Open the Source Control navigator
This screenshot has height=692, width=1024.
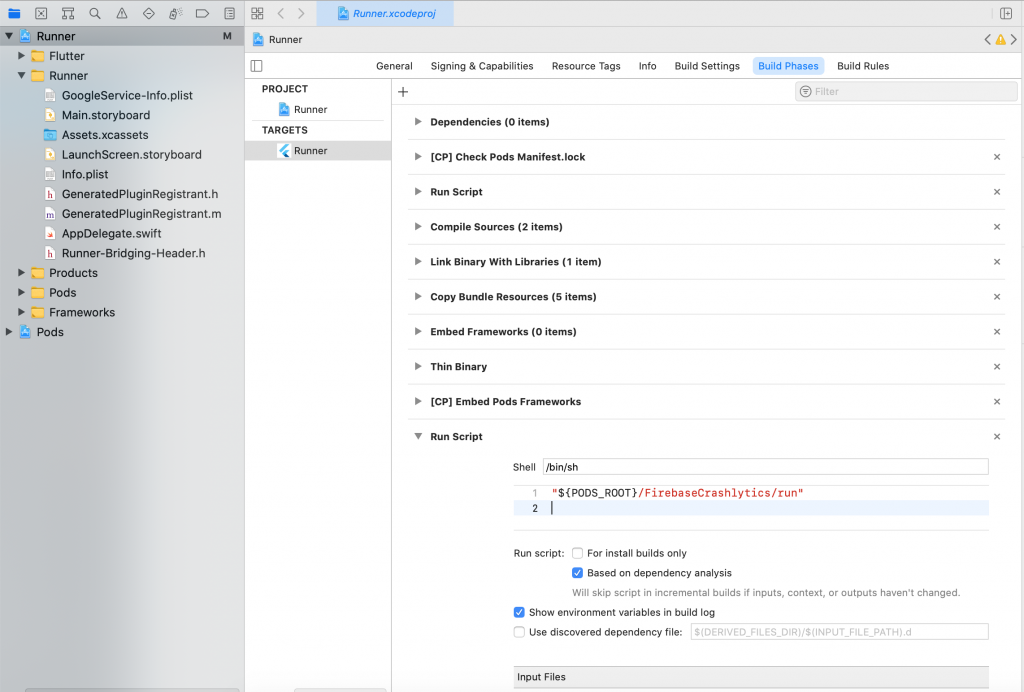point(41,13)
